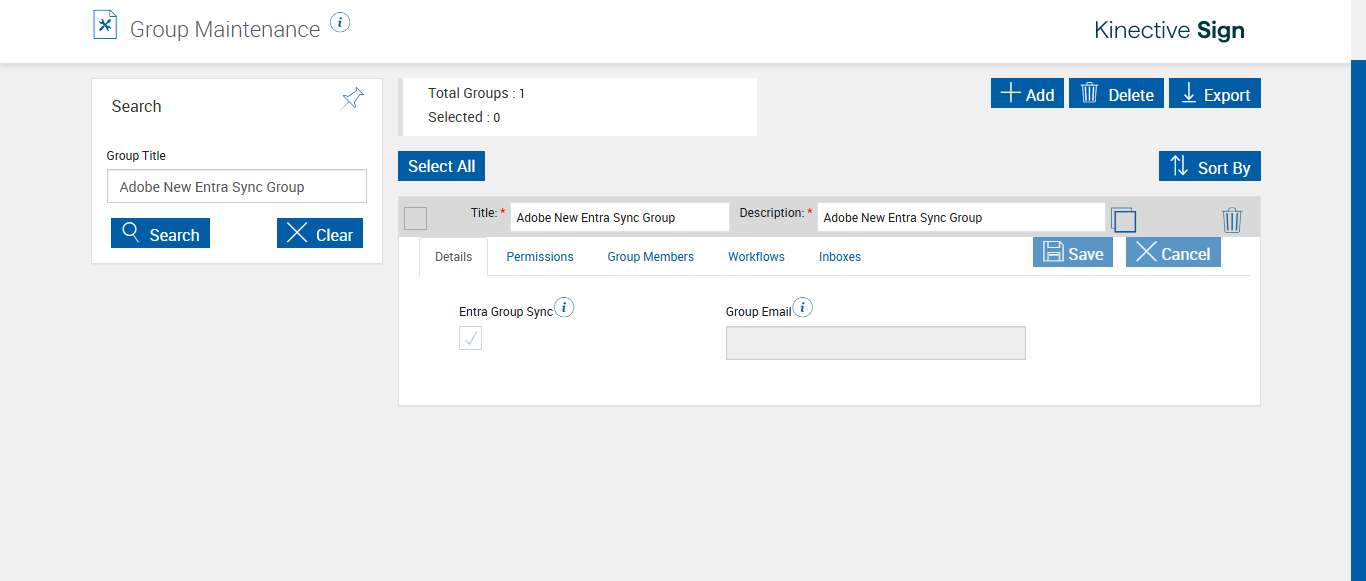Export the groups list

pos(1215,94)
